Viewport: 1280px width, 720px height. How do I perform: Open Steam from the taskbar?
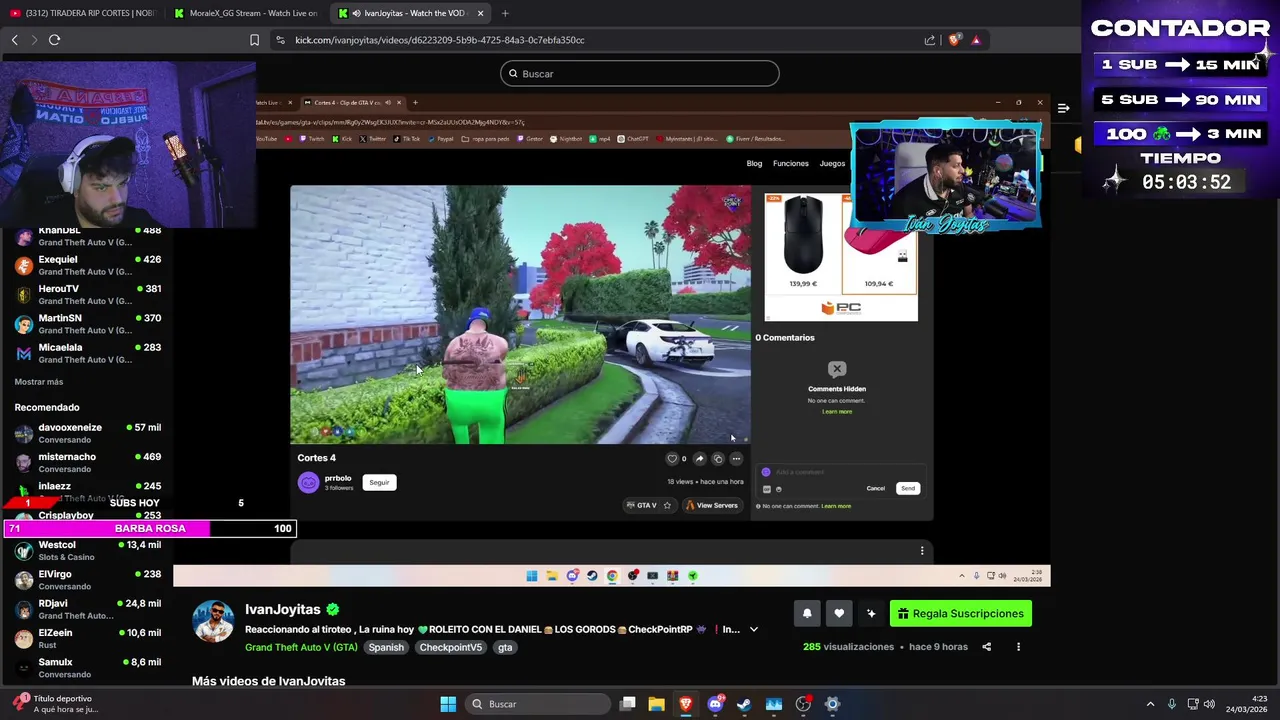pos(744,704)
